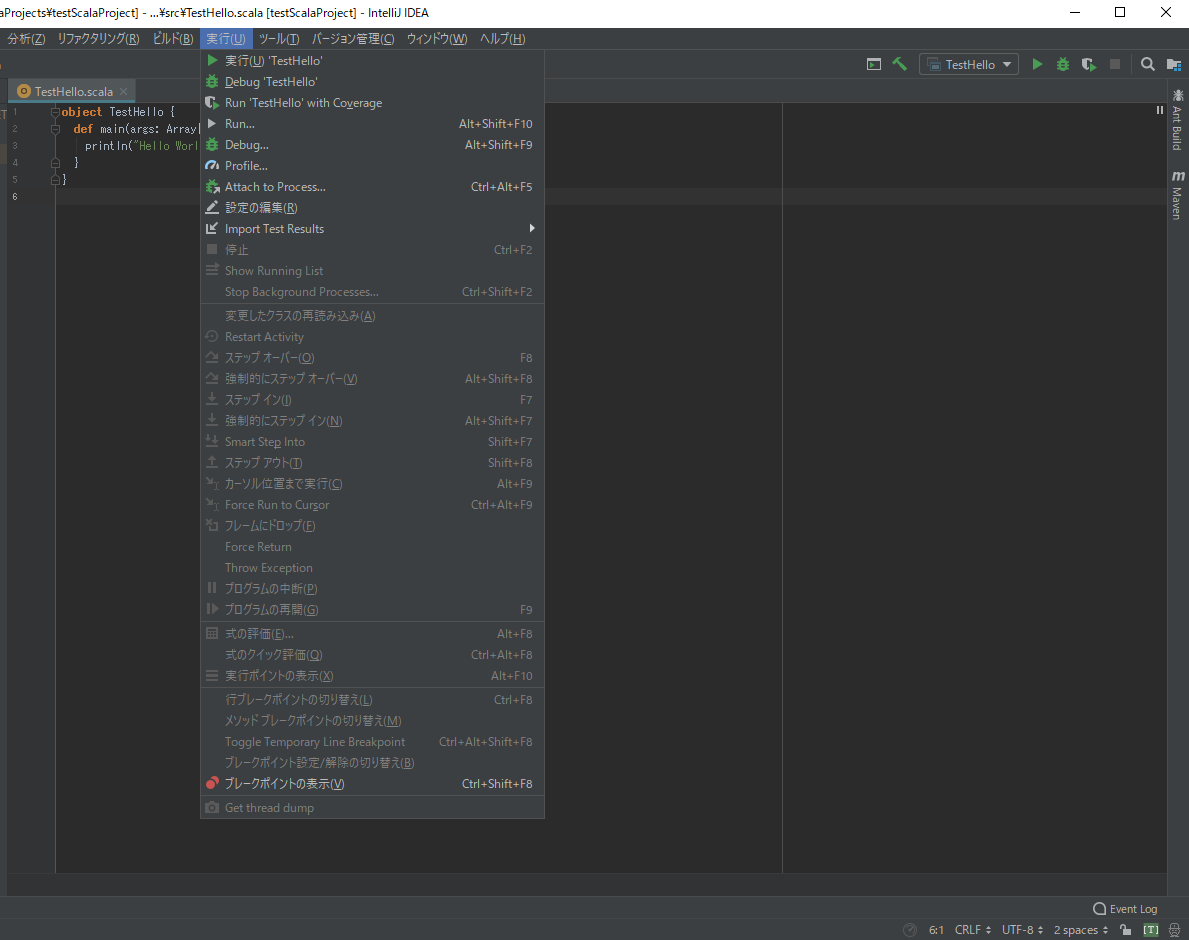Choose Run 'TestHello' with Coverage entry
1189x940 pixels.
tap(372, 102)
